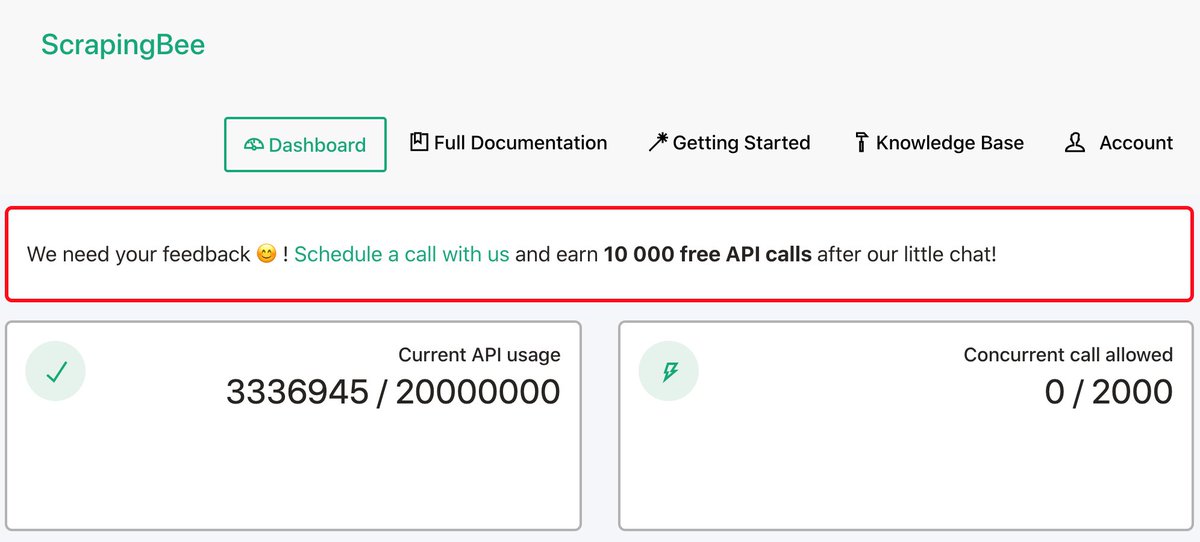Screen dimensions: 1200x542
Task: Open the Dashboard tab
Action: (305, 144)
